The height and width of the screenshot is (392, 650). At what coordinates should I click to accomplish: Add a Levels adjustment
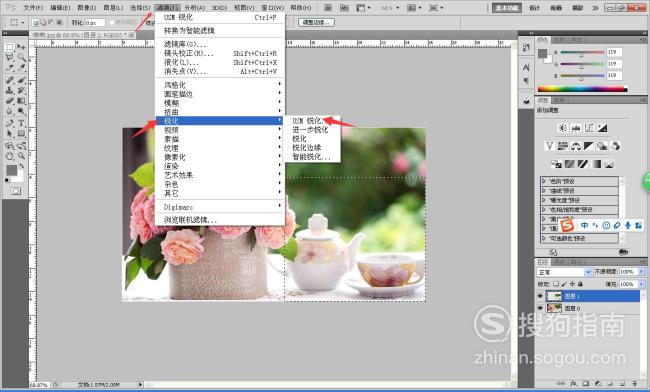pos(576,128)
